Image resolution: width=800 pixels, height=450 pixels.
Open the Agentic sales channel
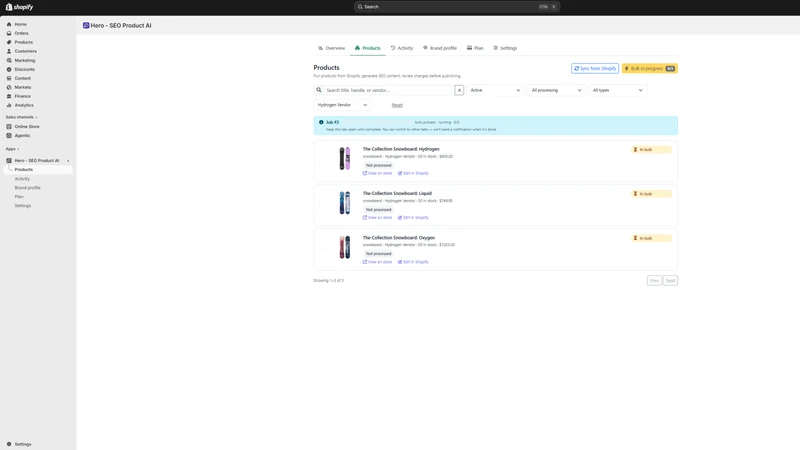coord(22,136)
